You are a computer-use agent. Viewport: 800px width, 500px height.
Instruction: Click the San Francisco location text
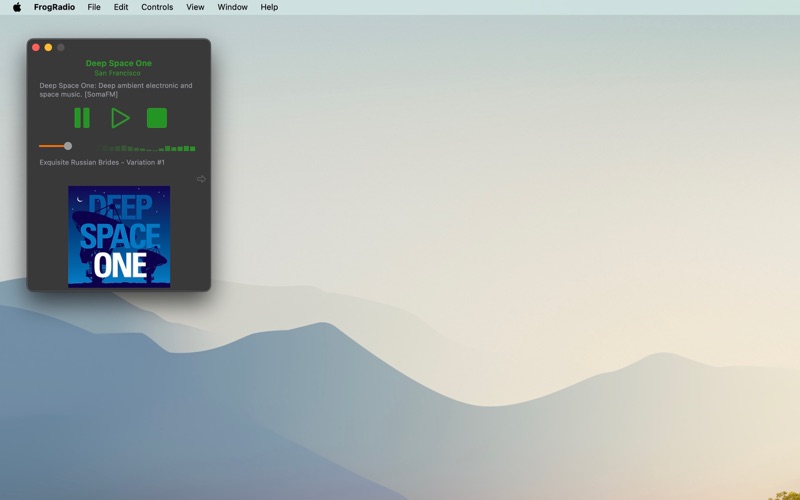click(117, 73)
